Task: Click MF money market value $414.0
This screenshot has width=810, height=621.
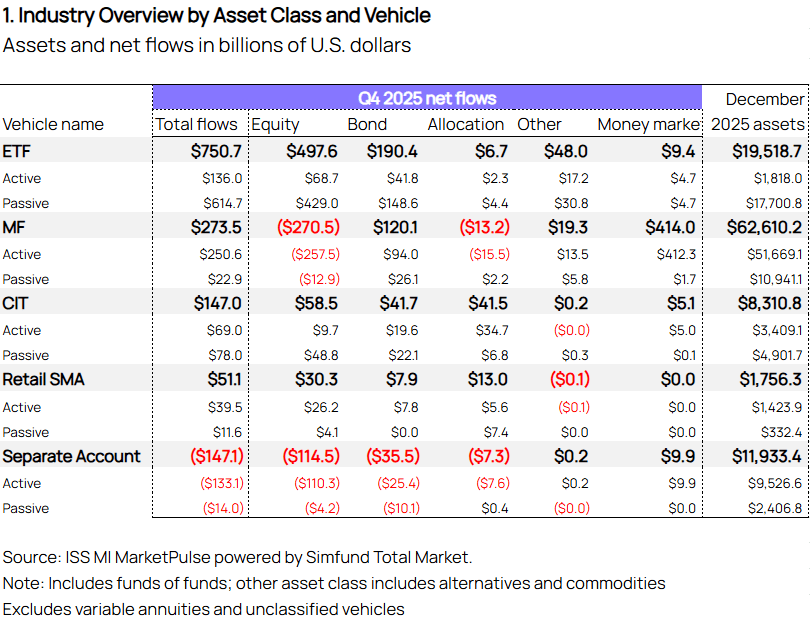Action: click(x=670, y=227)
